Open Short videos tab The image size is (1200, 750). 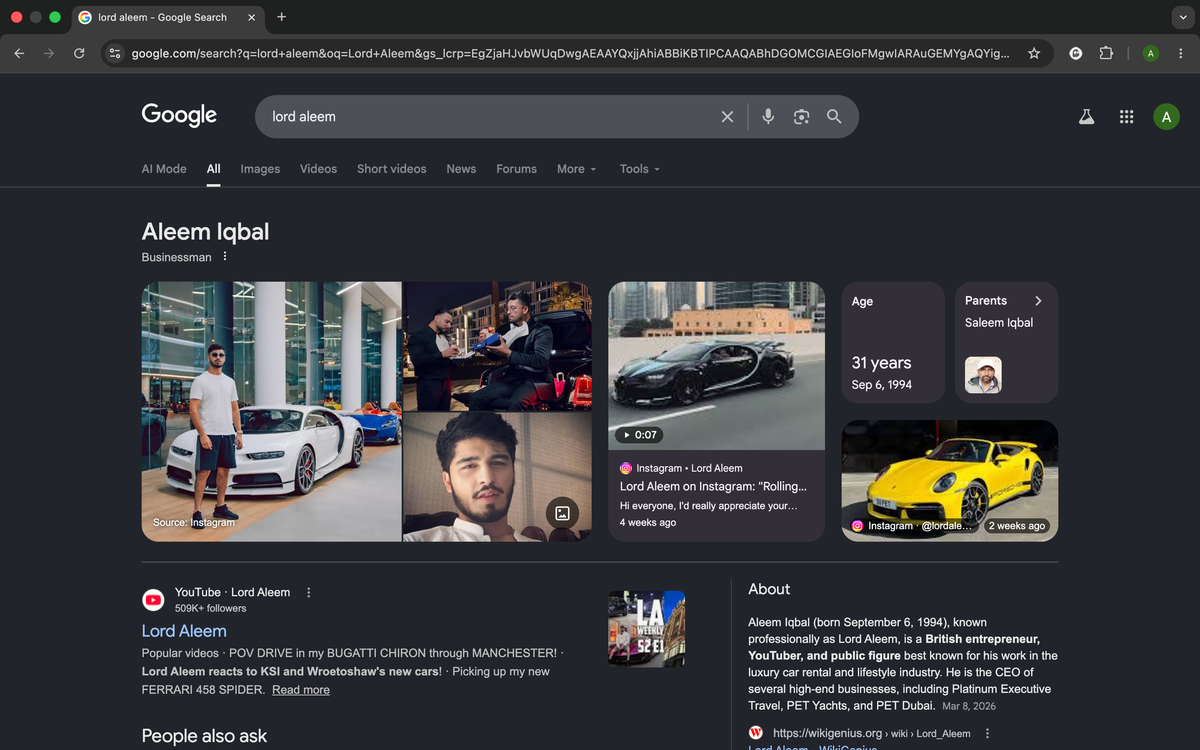click(x=392, y=169)
